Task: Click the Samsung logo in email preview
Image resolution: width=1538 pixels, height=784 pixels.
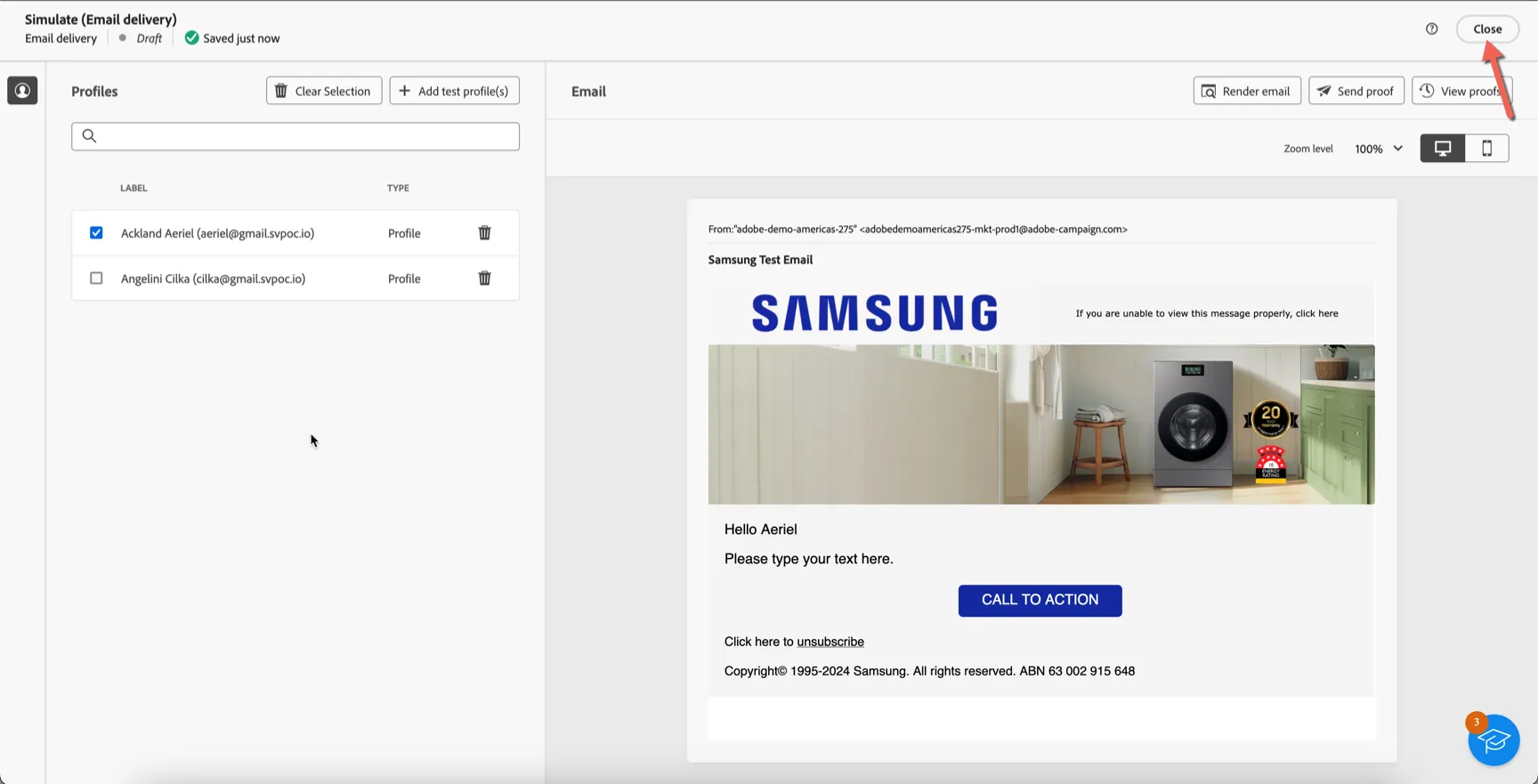Action: (875, 313)
